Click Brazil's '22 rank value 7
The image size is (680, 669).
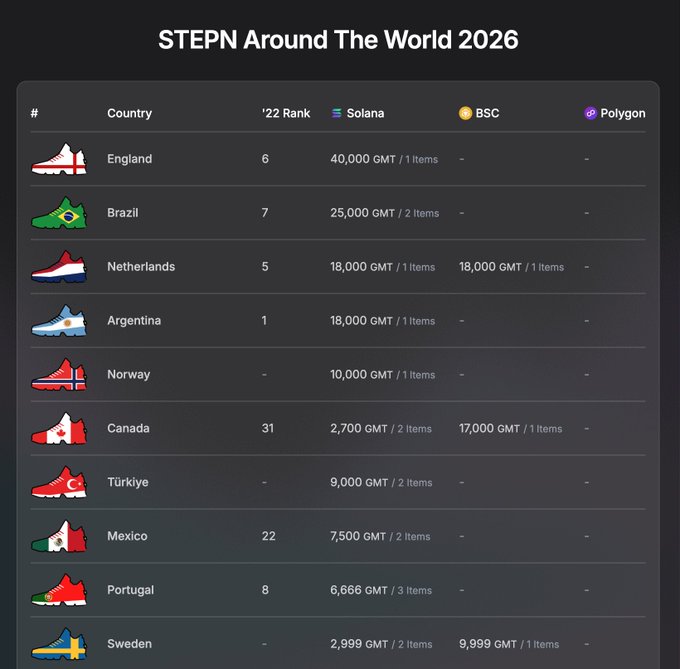click(265, 212)
